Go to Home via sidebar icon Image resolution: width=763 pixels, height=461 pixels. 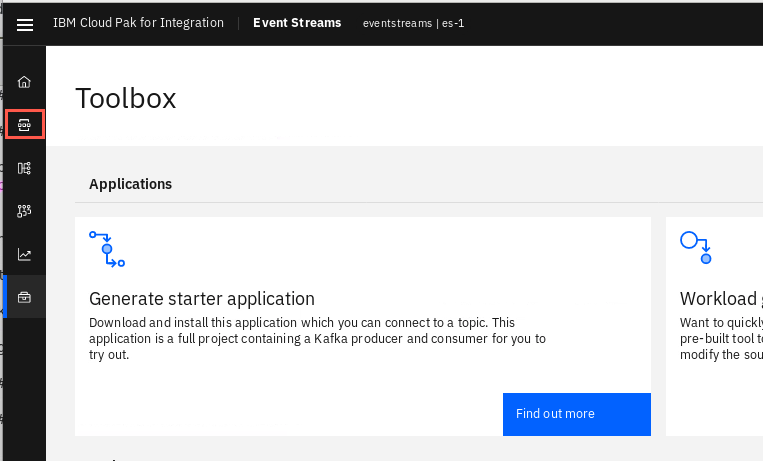click(24, 82)
